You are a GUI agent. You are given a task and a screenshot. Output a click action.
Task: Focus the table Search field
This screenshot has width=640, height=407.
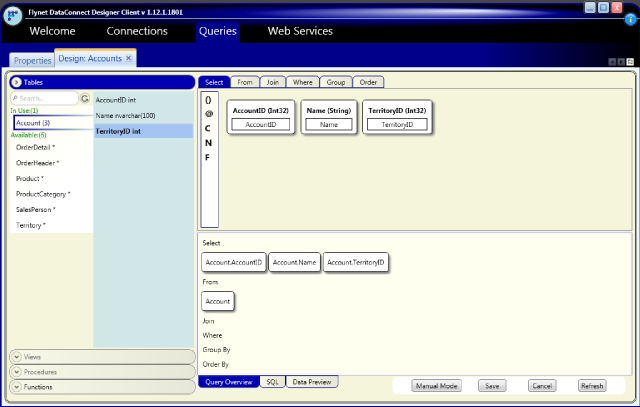pos(44,98)
